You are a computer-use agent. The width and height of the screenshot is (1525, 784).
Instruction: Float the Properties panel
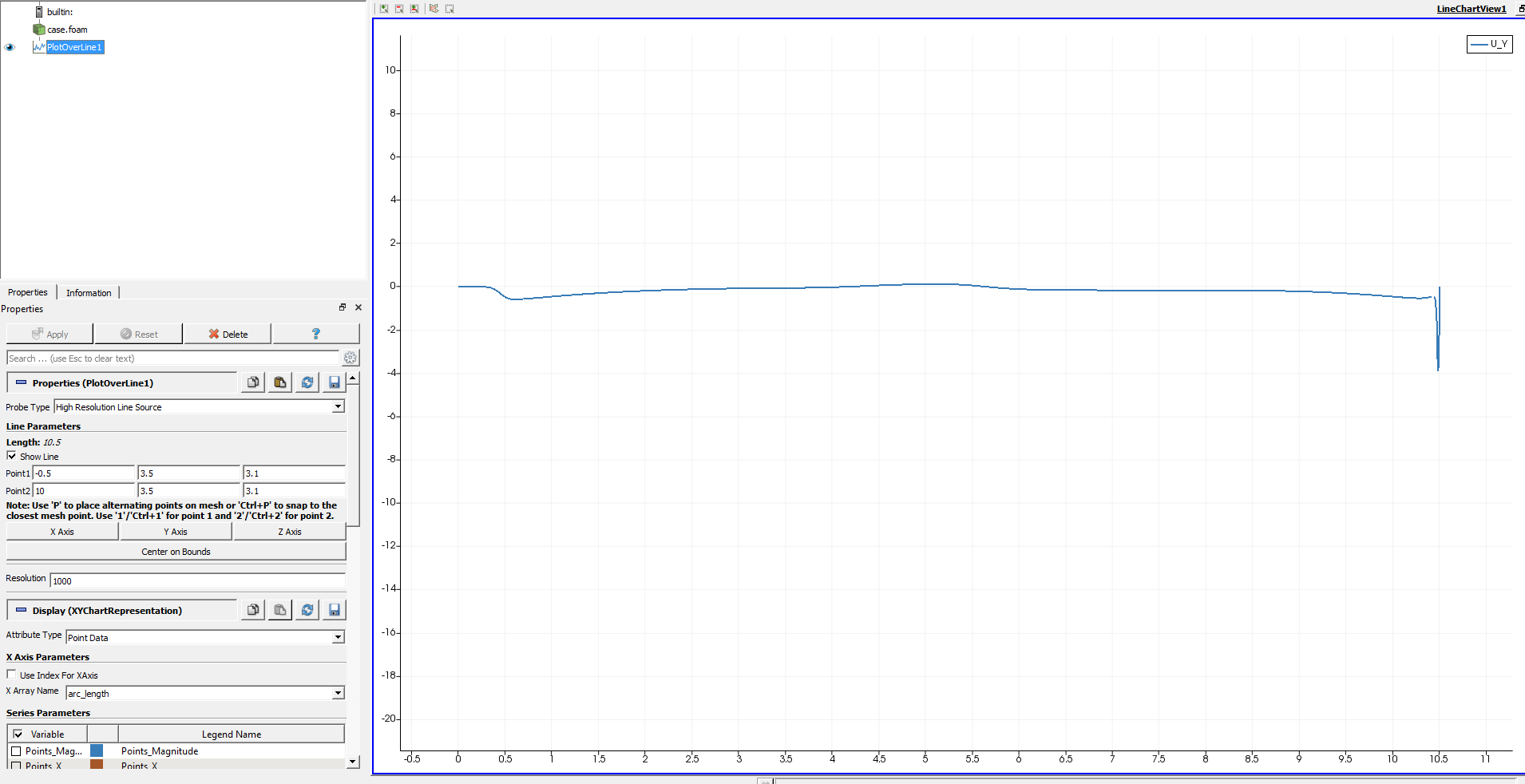pyautogui.click(x=343, y=307)
